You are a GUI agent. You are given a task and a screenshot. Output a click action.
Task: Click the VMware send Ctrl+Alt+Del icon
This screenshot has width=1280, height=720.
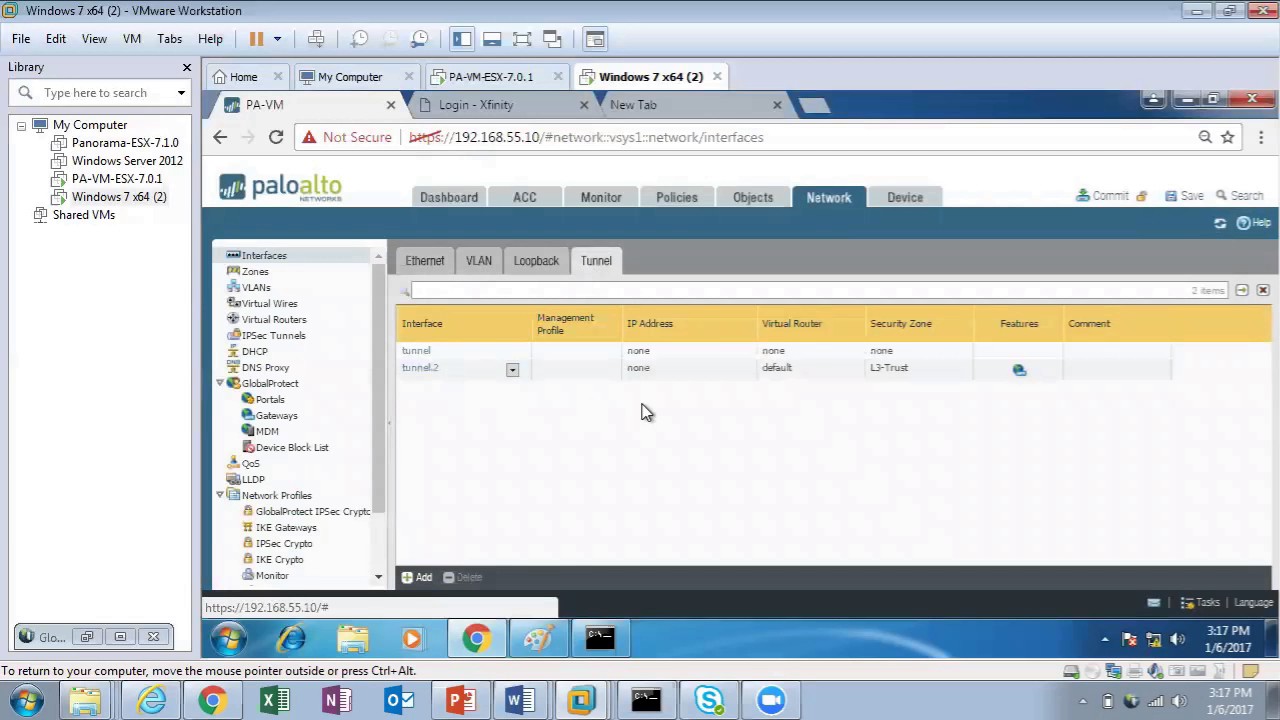pyautogui.click(x=316, y=39)
